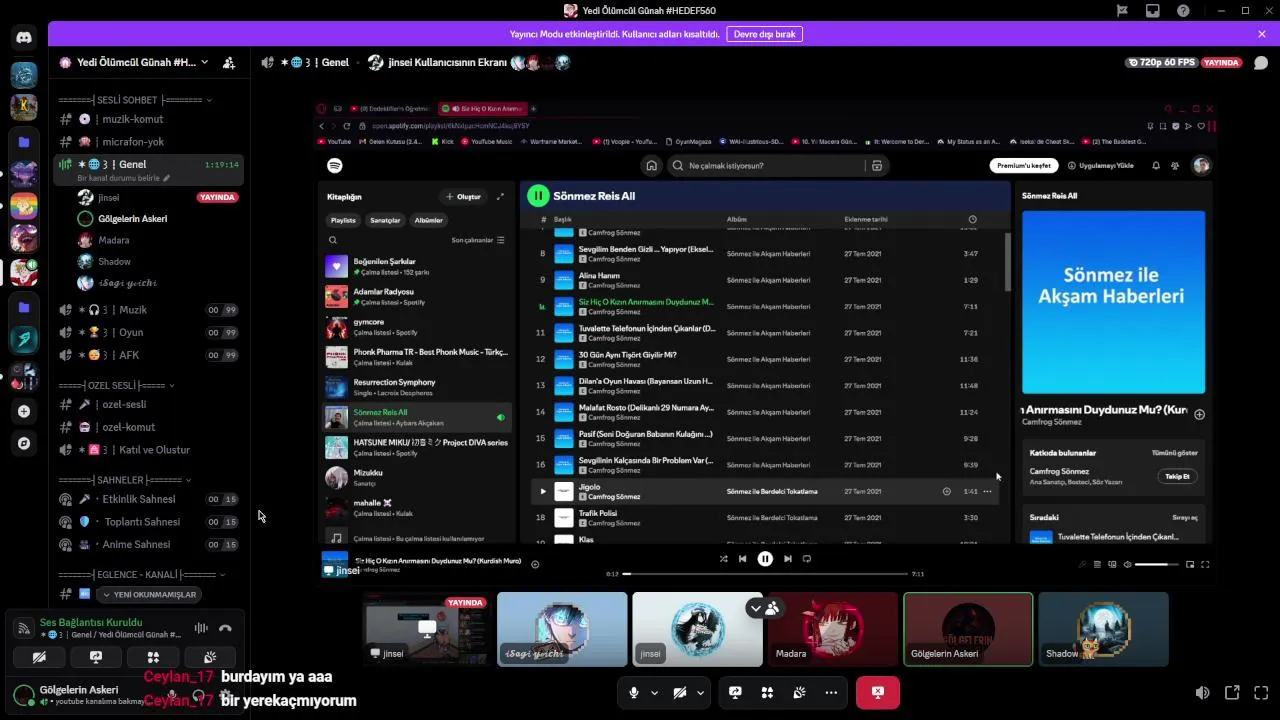Click the Add a Server plus icon
Viewport: 1280px width, 720px height.
(x=24, y=411)
